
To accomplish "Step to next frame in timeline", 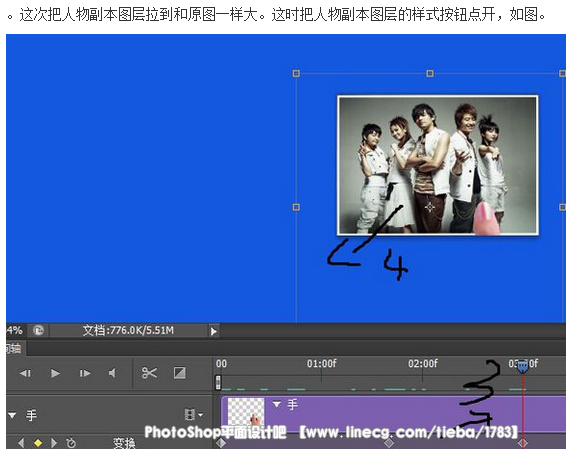I will tap(85, 373).
